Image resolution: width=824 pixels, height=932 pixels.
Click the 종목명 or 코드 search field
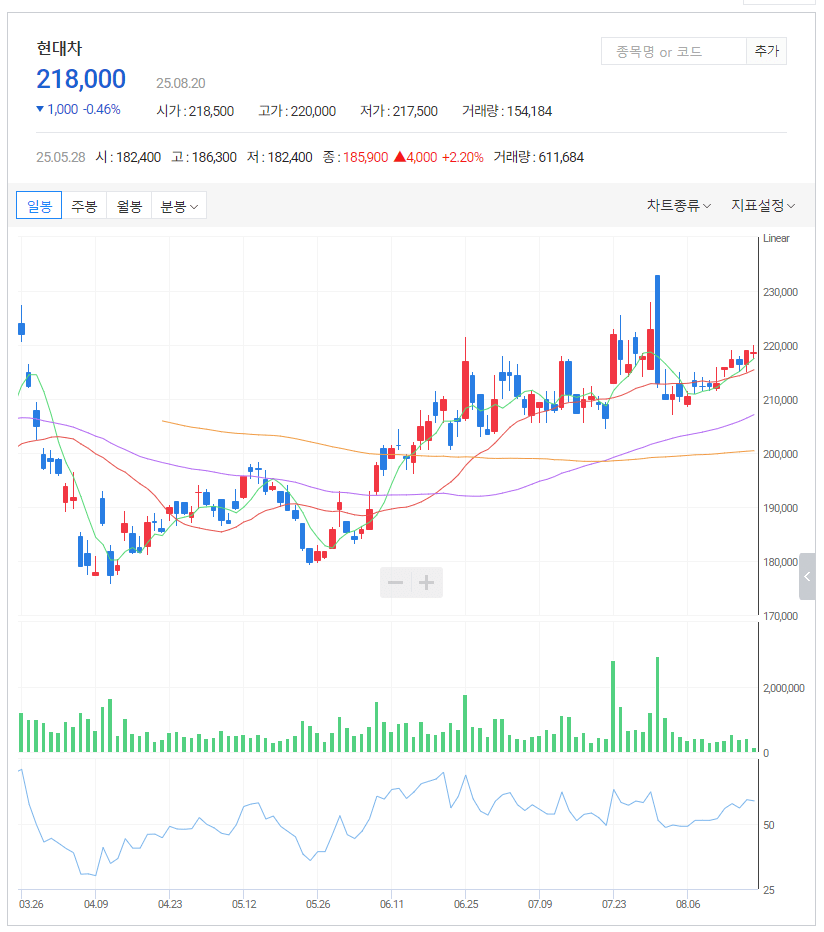coord(674,51)
